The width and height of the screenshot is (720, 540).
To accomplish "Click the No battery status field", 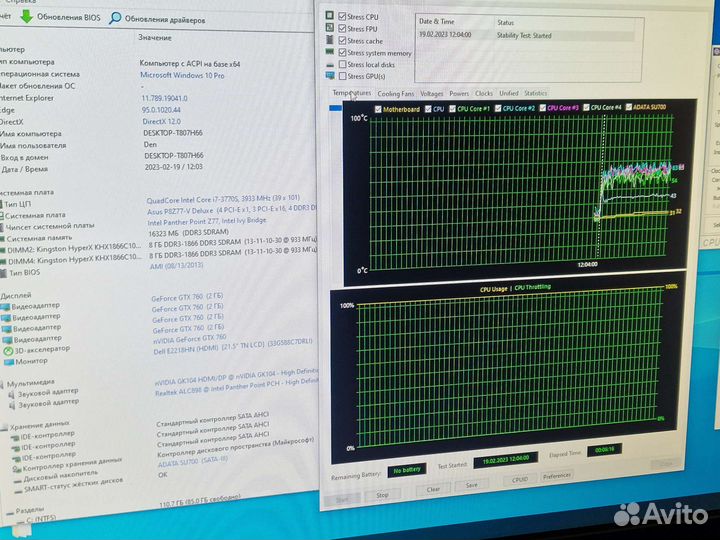I will [407, 470].
